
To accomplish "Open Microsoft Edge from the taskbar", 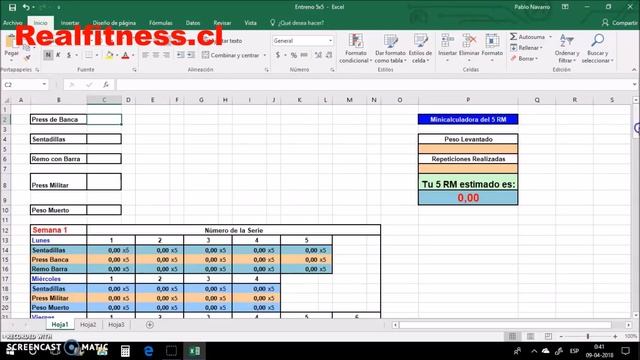I will click(x=149, y=351).
